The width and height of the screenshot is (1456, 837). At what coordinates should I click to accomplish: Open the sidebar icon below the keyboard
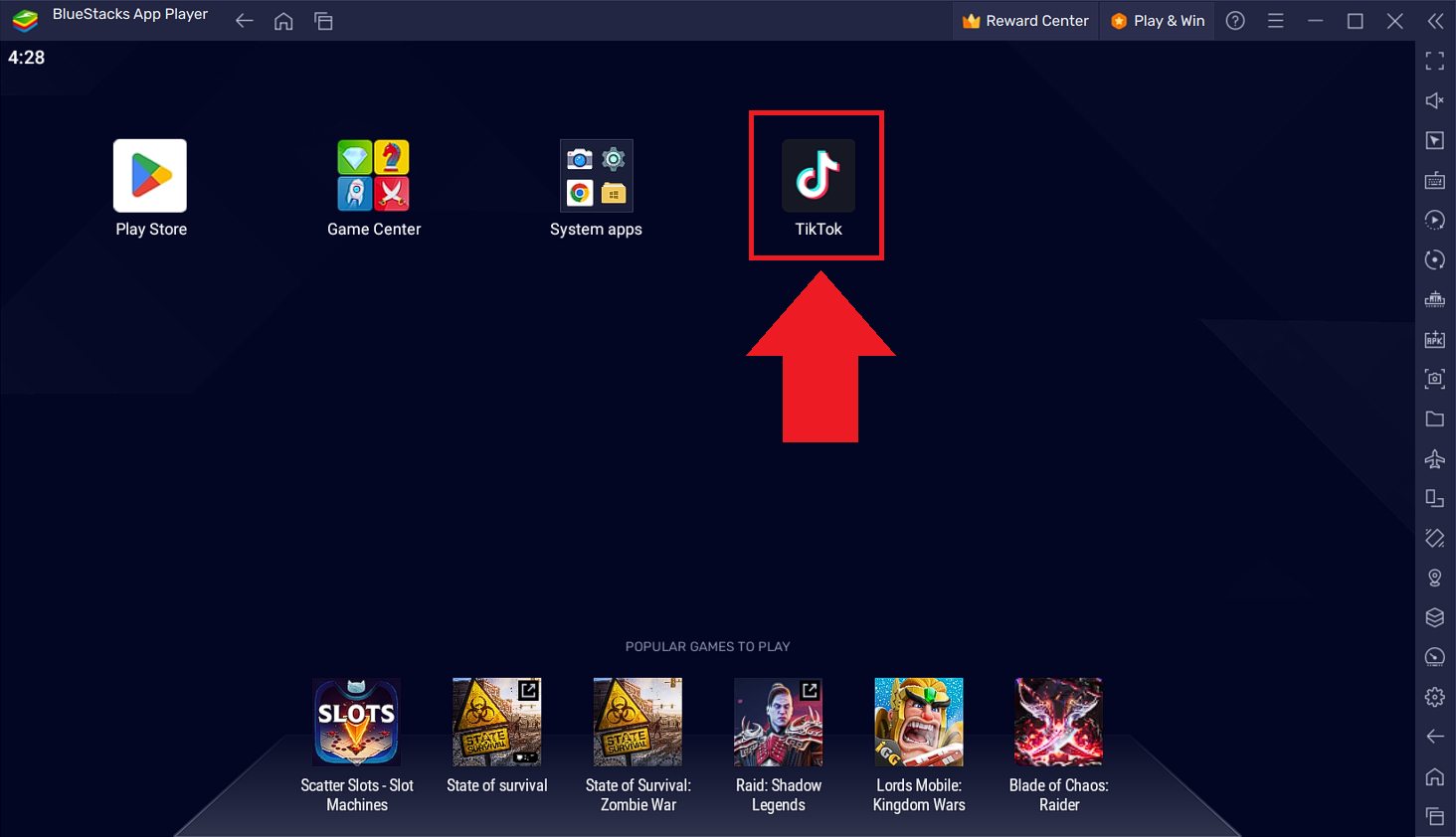coord(1434,221)
